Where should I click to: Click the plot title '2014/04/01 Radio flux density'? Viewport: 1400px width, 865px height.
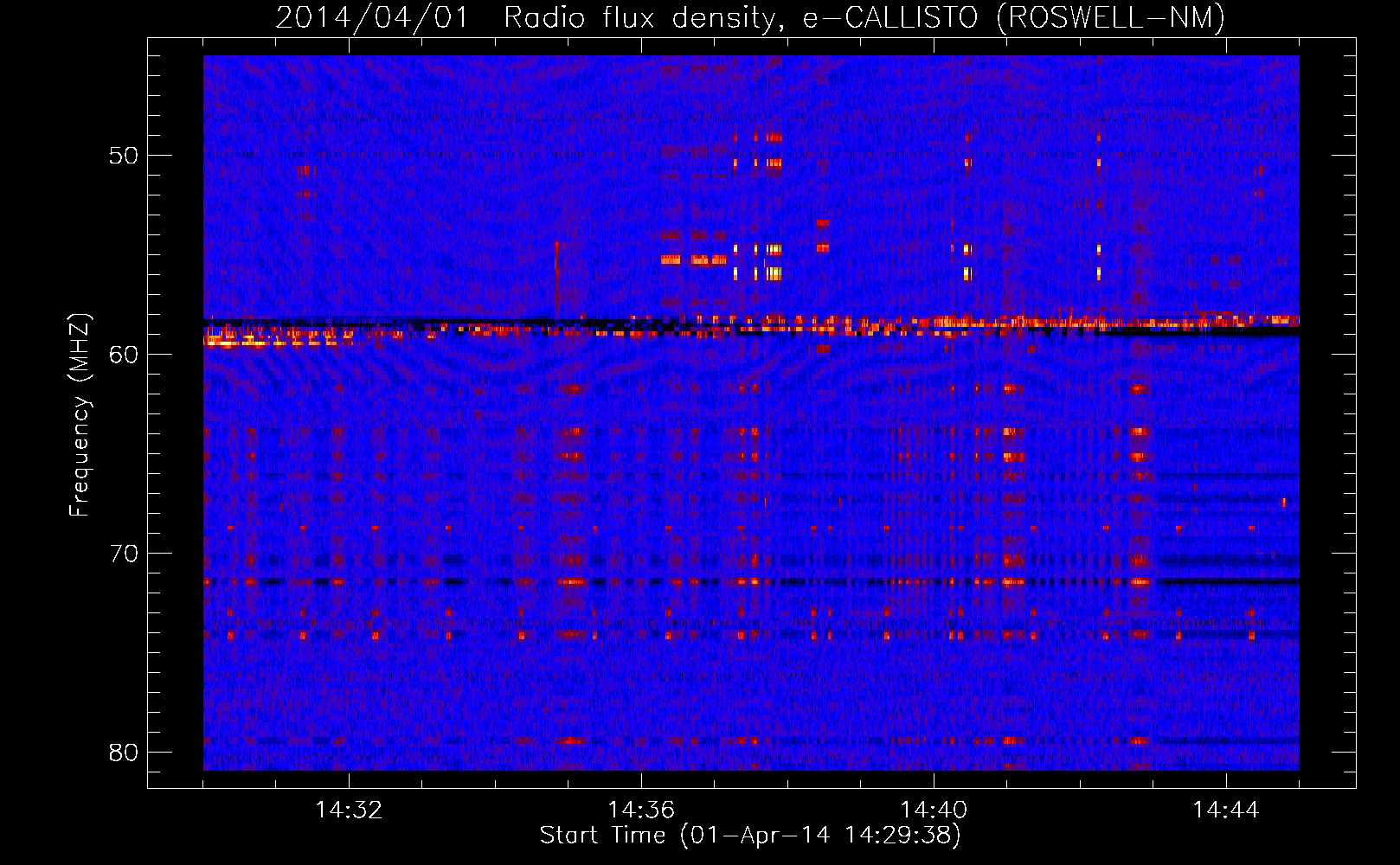[525, 17]
